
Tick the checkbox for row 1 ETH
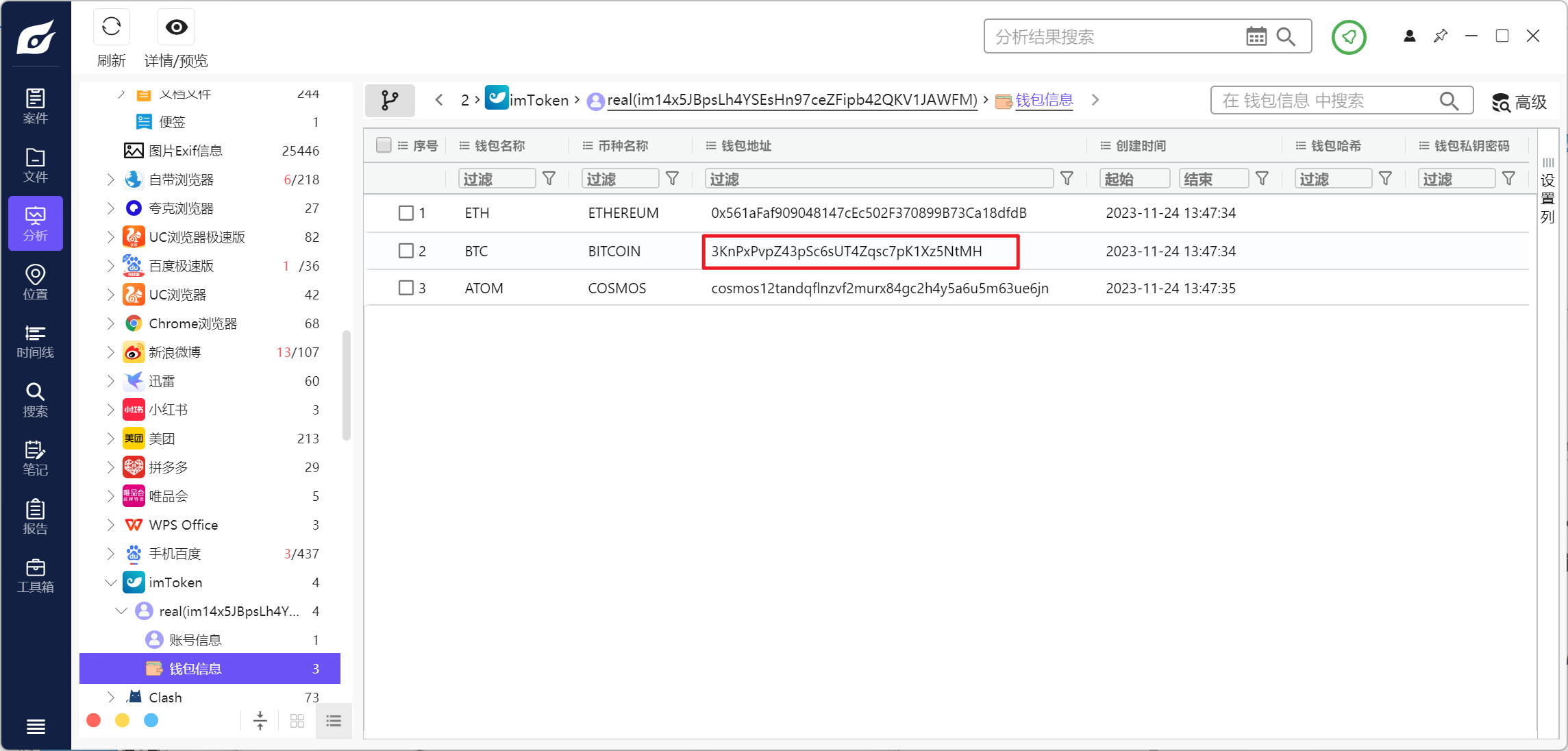click(x=406, y=213)
